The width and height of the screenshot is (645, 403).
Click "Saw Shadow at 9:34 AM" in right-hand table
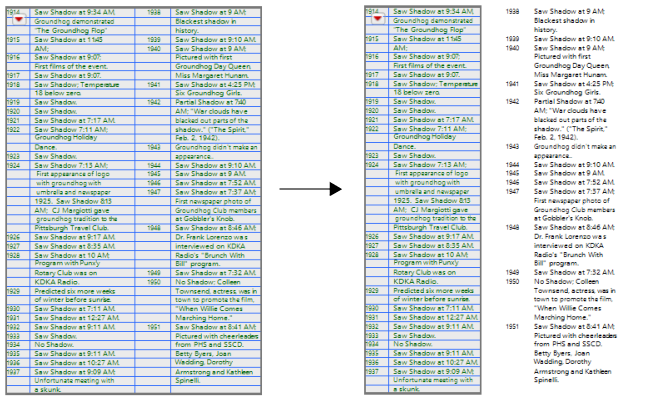[x=433, y=12]
